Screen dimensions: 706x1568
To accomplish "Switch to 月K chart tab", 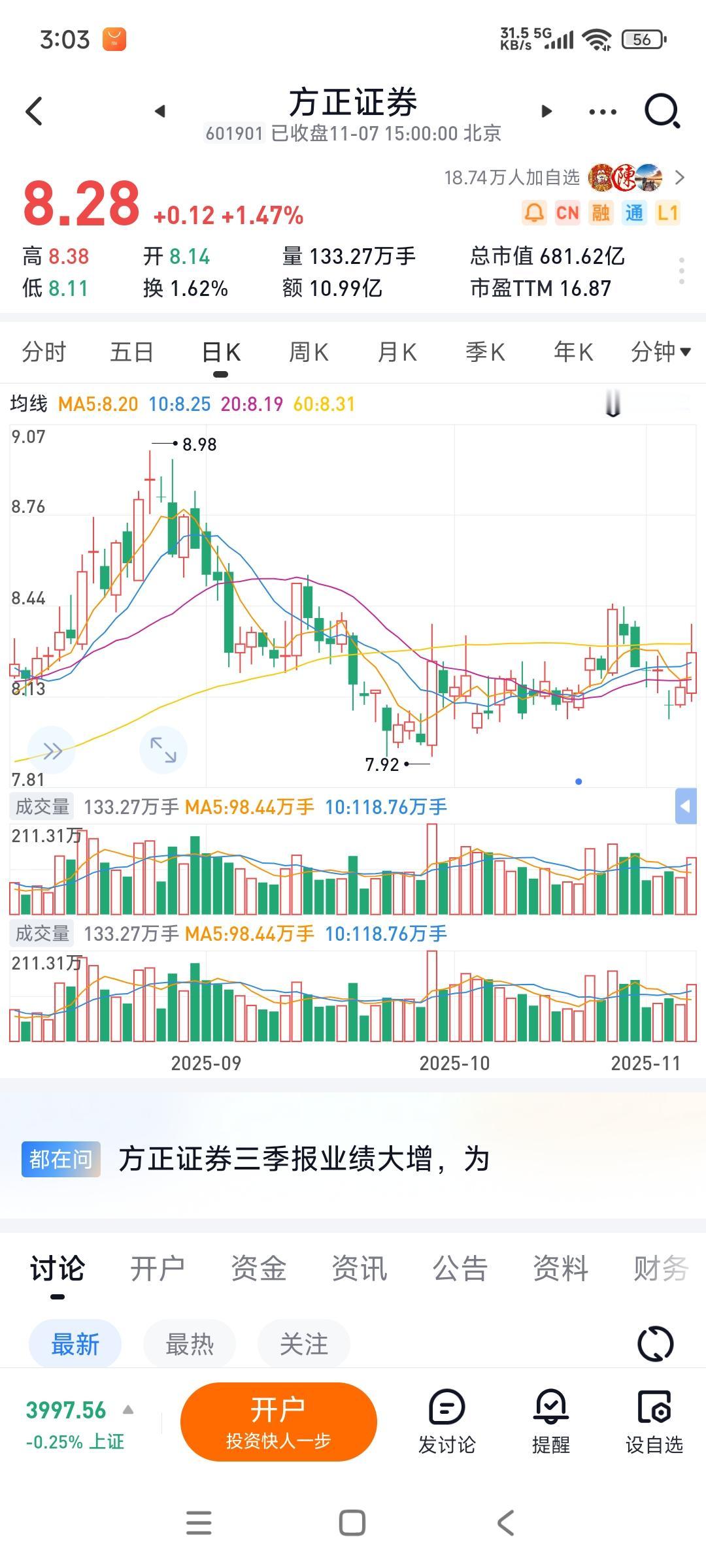I will [397, 352].
